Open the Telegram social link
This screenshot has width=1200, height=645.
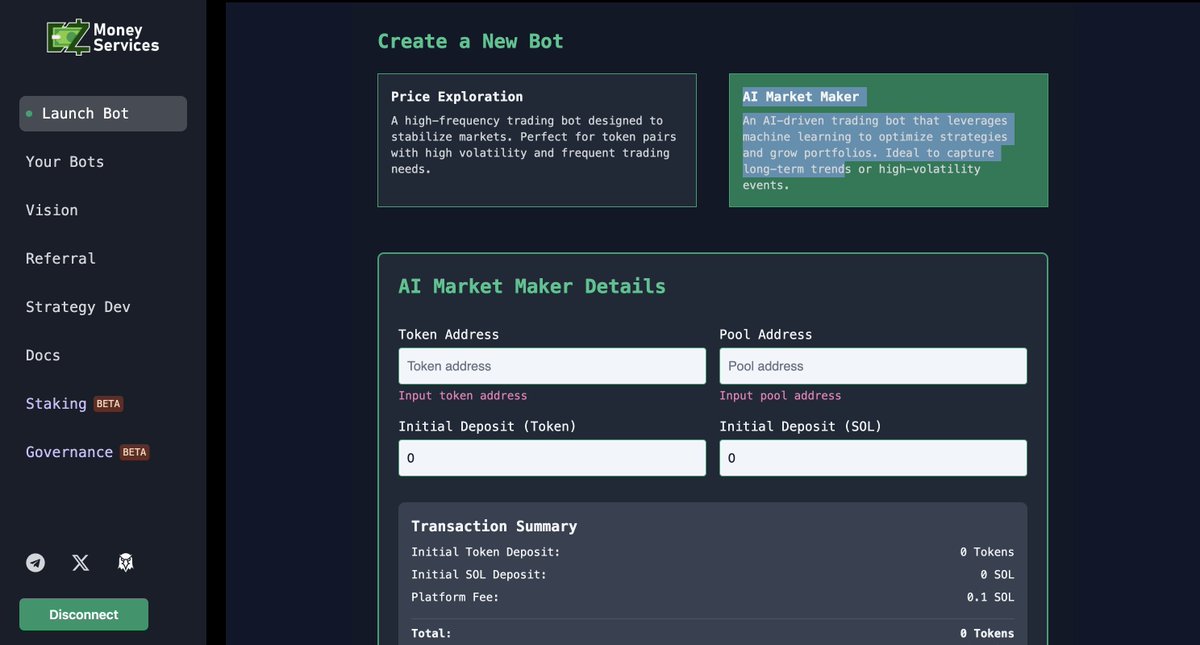pos(36,562)
